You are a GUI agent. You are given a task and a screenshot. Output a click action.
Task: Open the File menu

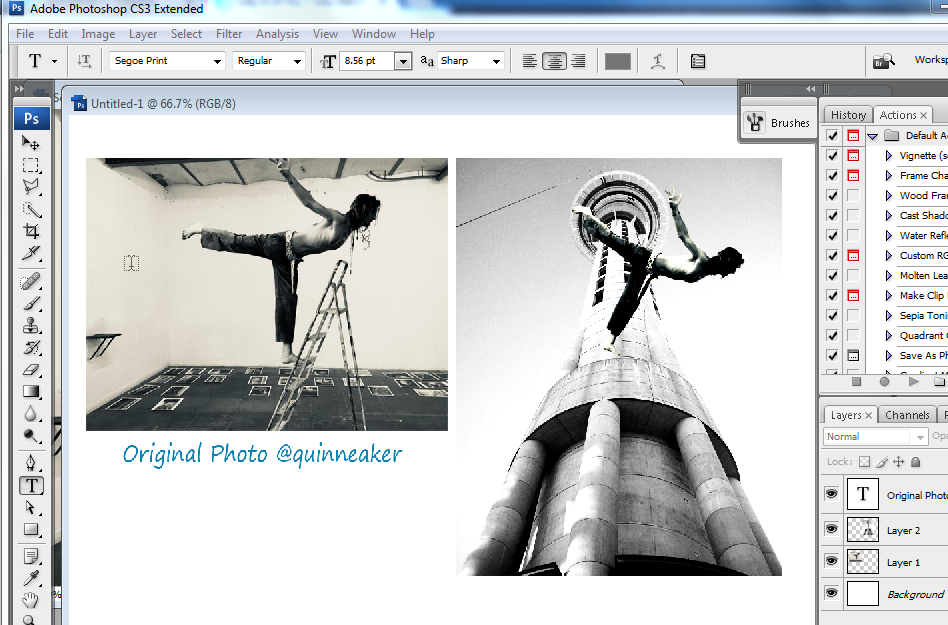pos(25,34)
